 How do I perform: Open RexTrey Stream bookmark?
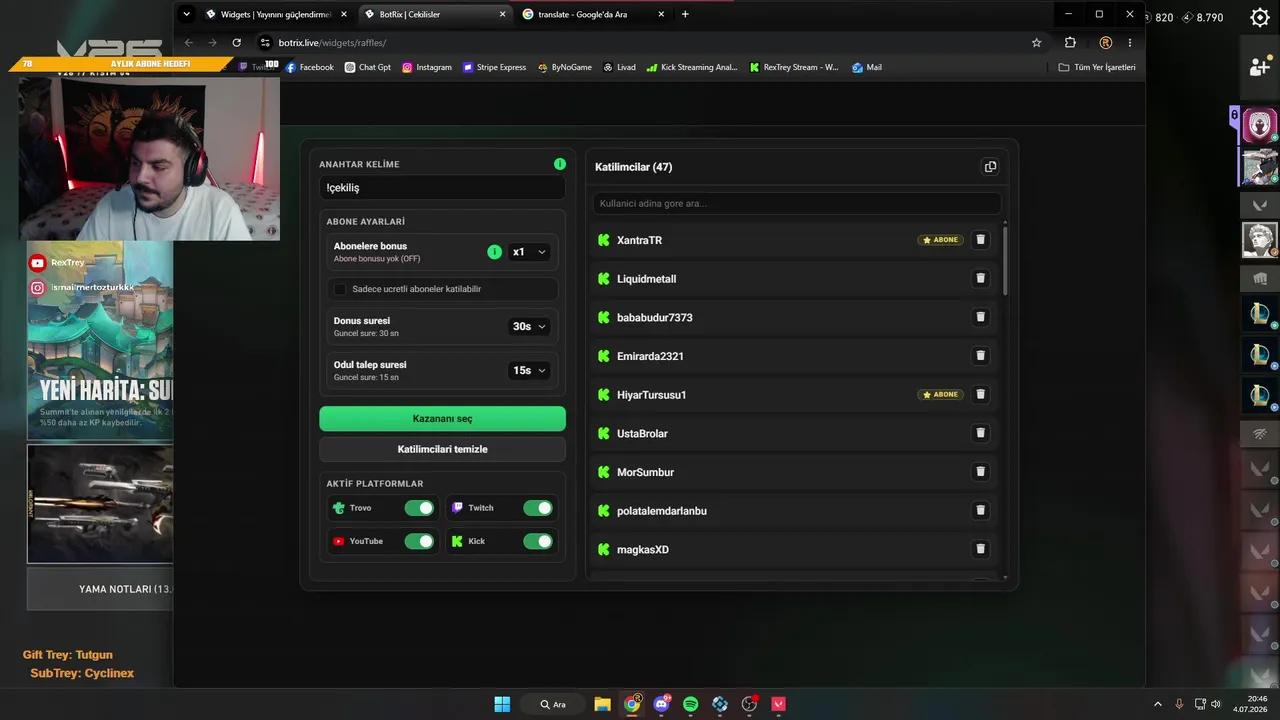(x=793, y=67)
